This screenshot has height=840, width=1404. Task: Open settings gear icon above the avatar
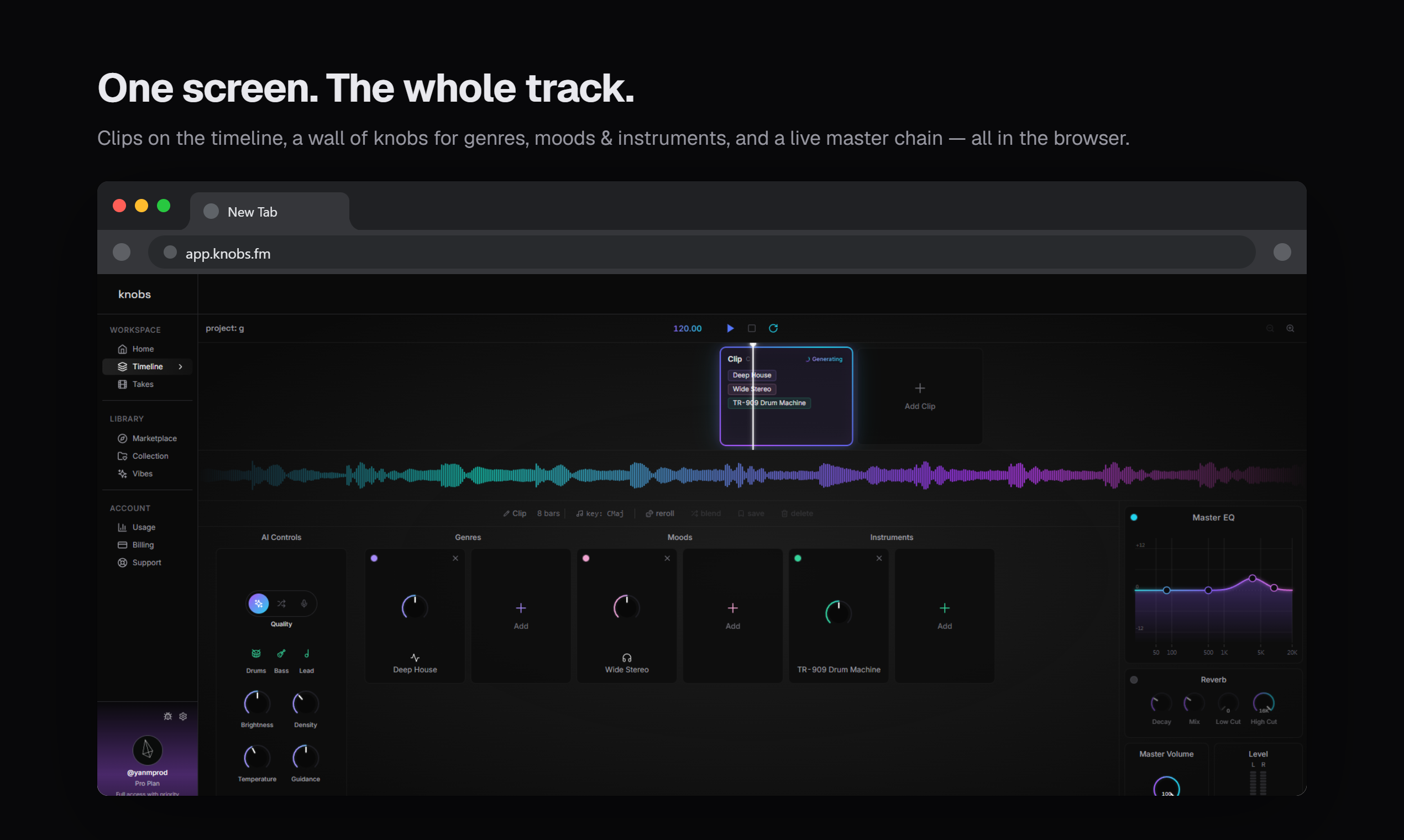click(183, 716)
